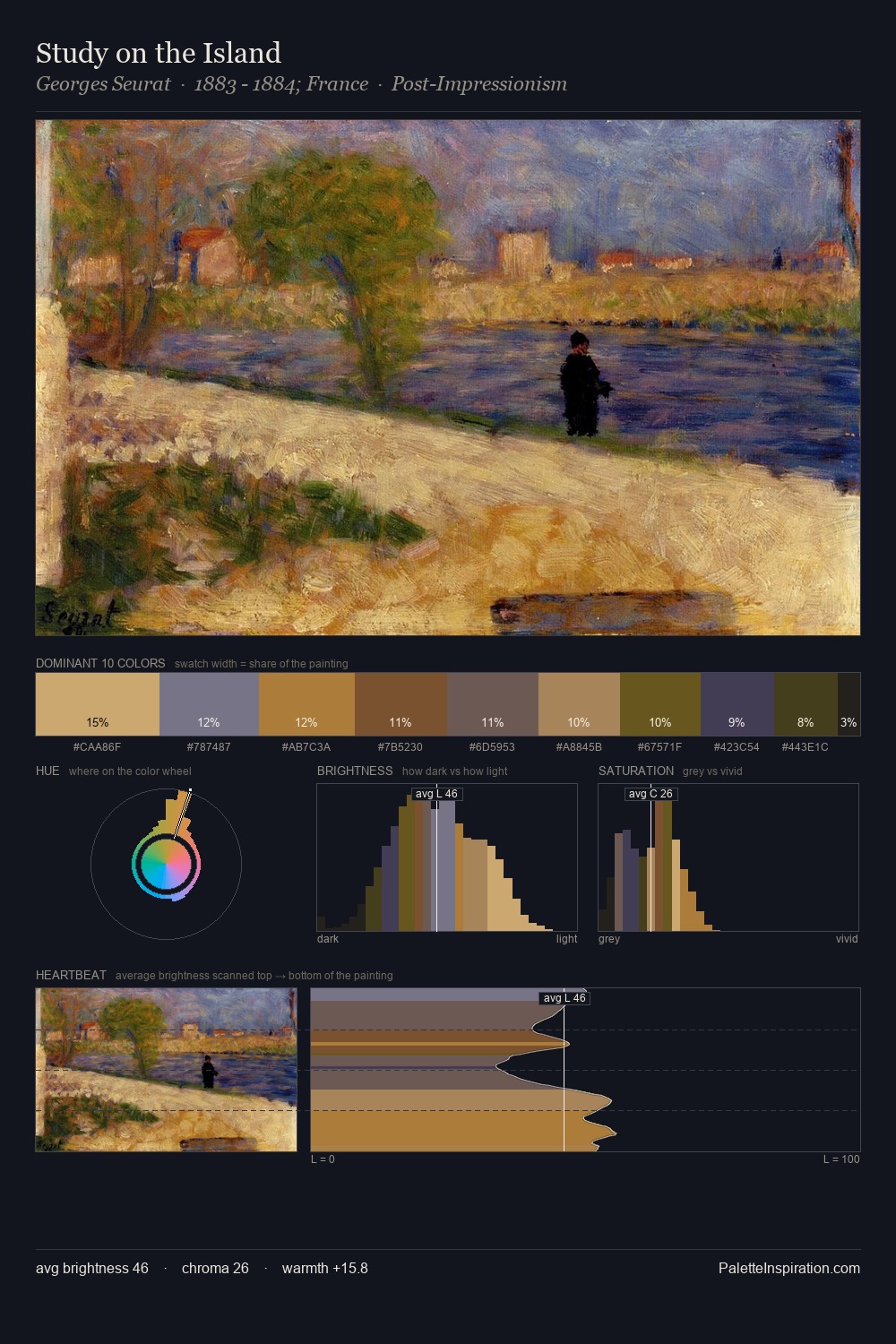Select the #787487 grey-violet swatch

click(209, 704)
